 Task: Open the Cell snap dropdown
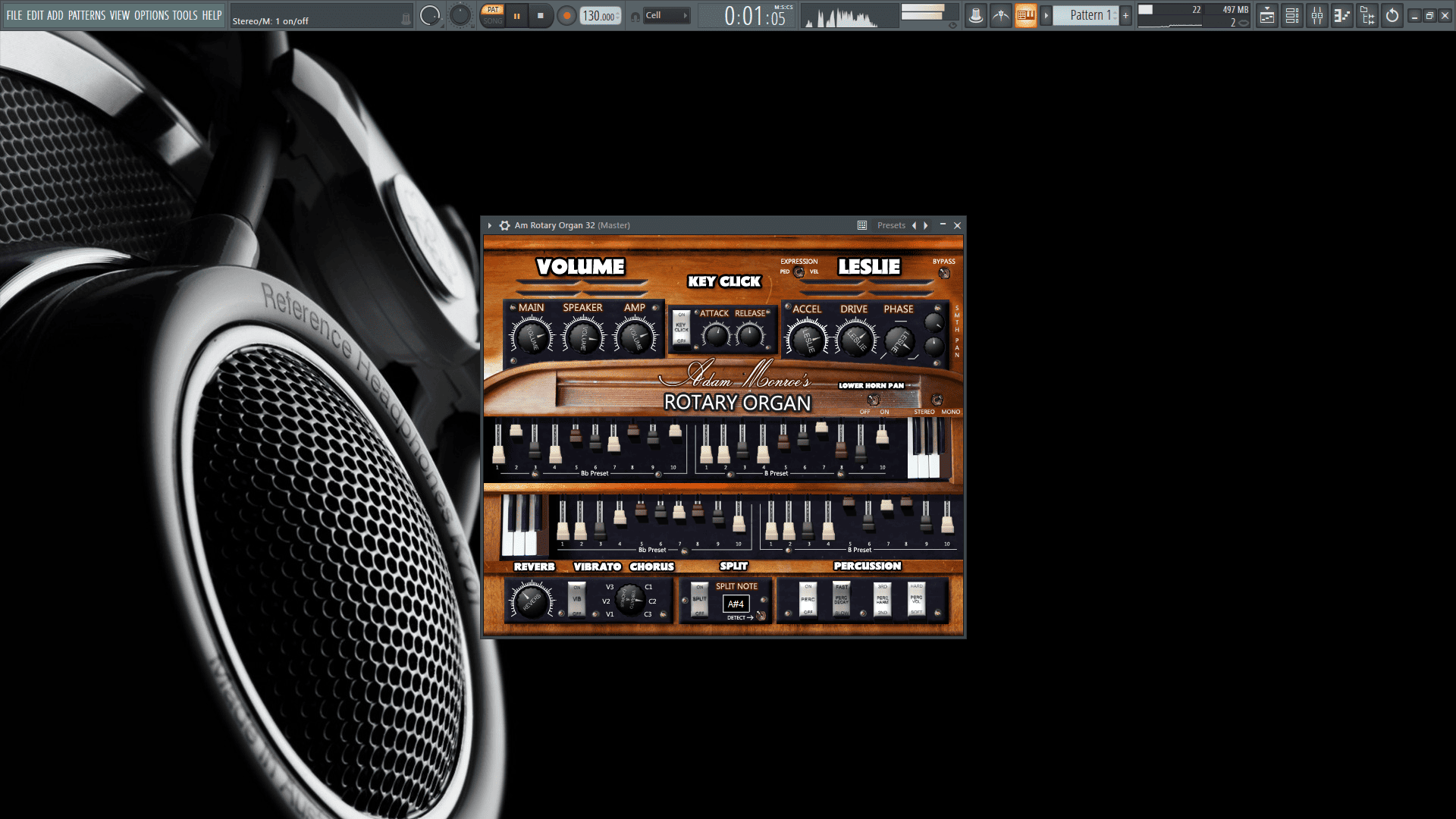pyautogui.click(x=667, y=15)
